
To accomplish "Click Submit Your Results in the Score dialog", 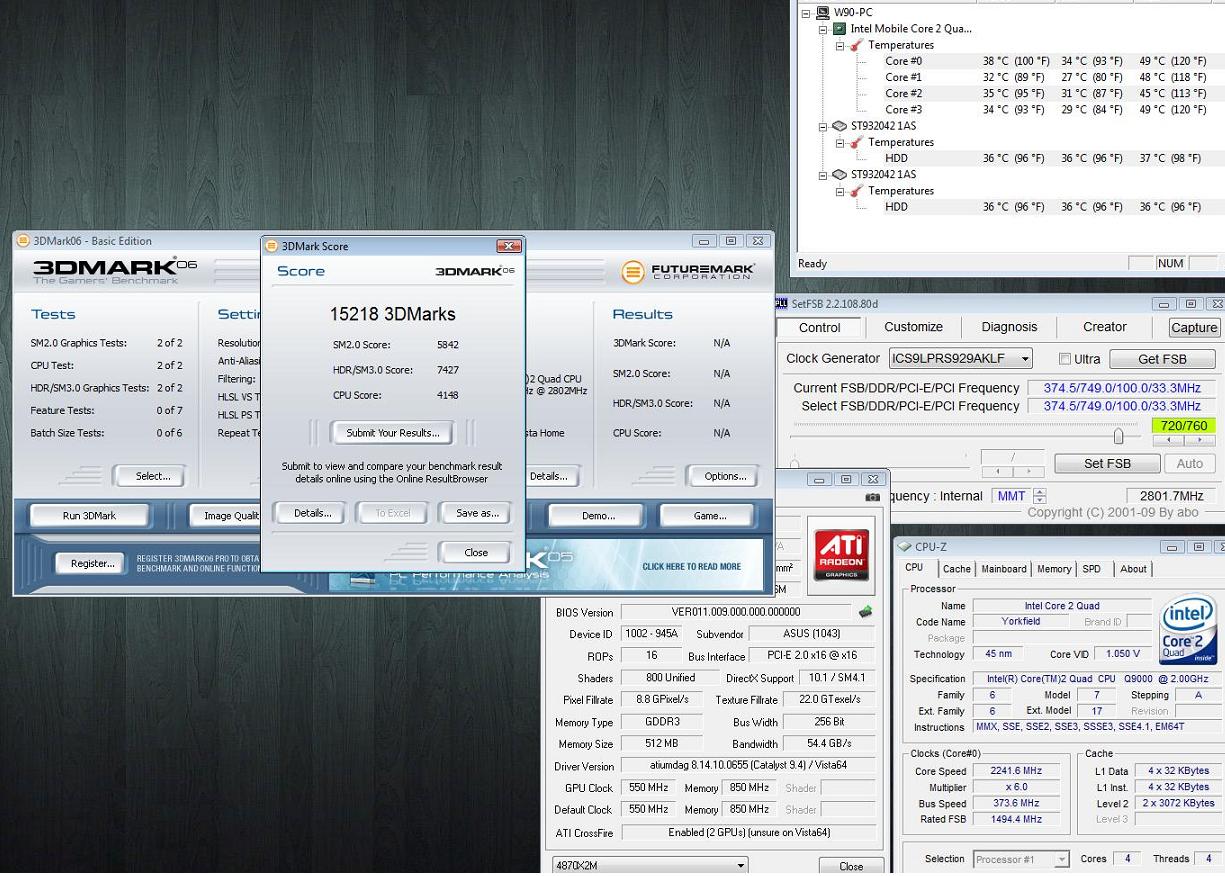I will pyautogui.click(x=393, y=433).
